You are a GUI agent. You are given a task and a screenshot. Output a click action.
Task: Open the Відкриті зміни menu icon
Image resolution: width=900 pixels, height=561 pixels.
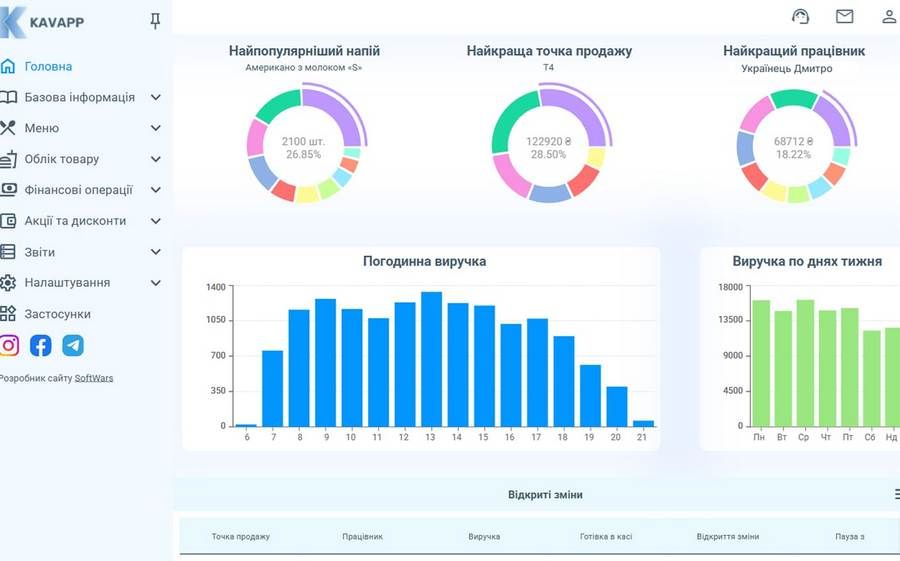coord(897,494)
